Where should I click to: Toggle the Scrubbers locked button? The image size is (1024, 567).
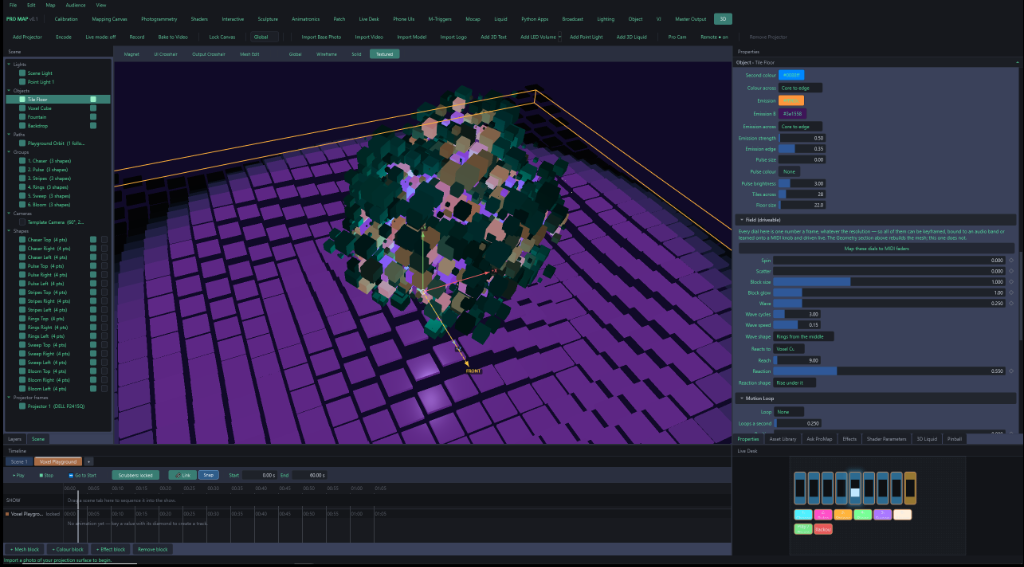135,475
